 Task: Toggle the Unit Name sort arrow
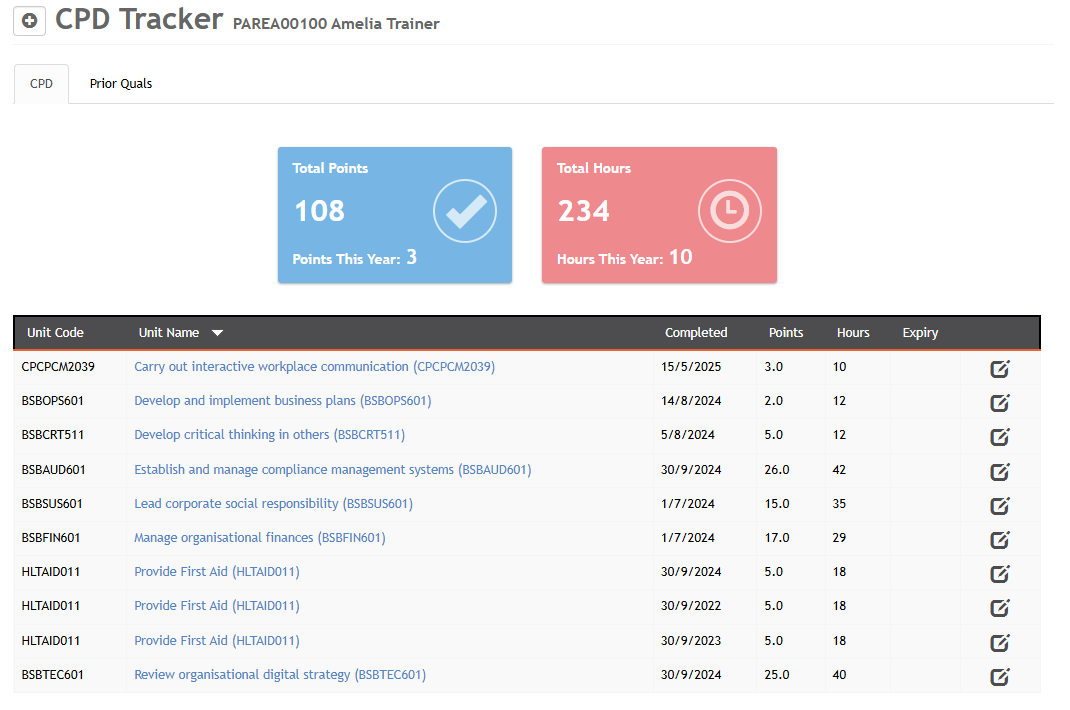click(217, 333)
